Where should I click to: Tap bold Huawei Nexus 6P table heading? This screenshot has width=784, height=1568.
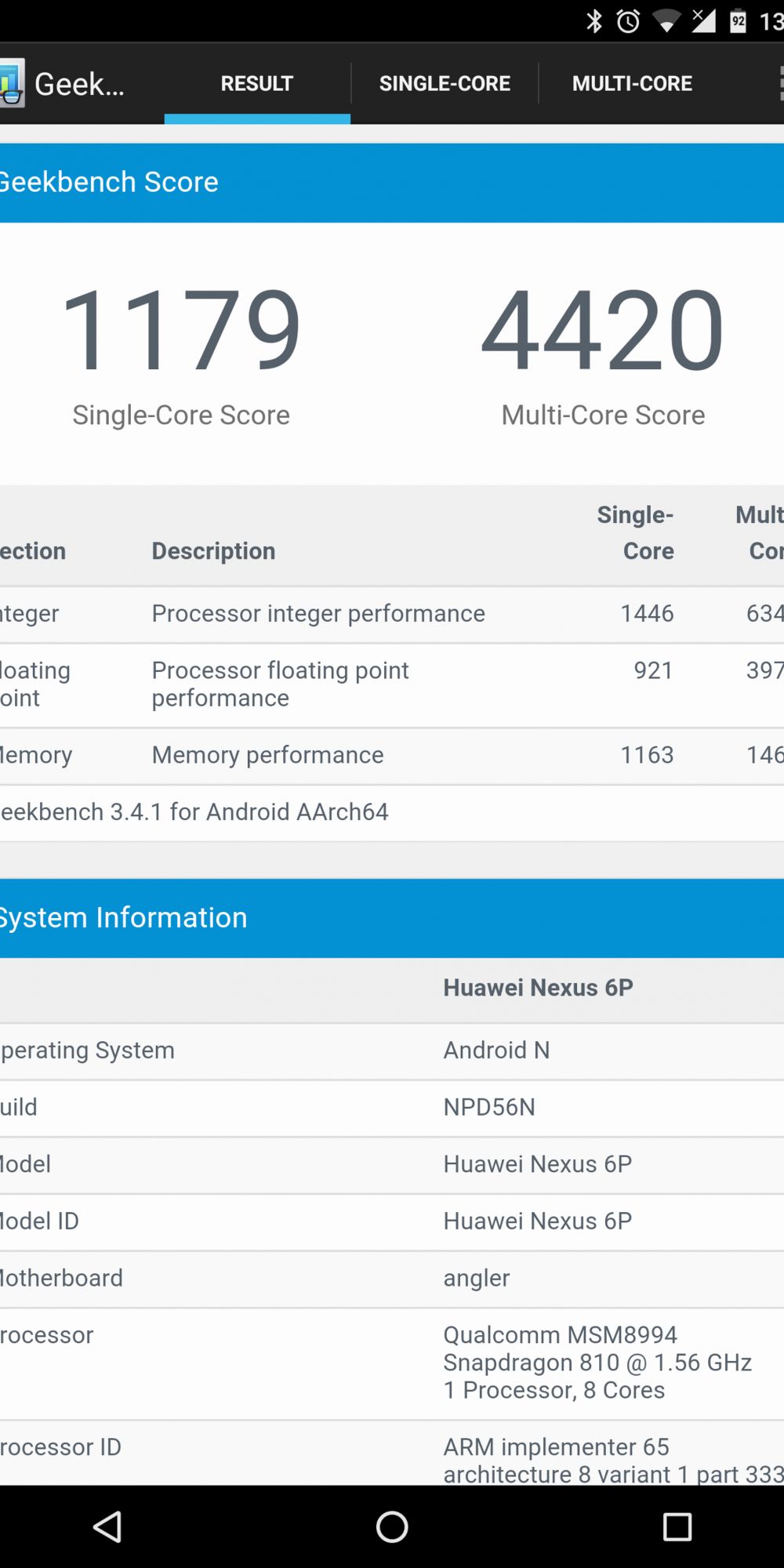pos(538,987)
